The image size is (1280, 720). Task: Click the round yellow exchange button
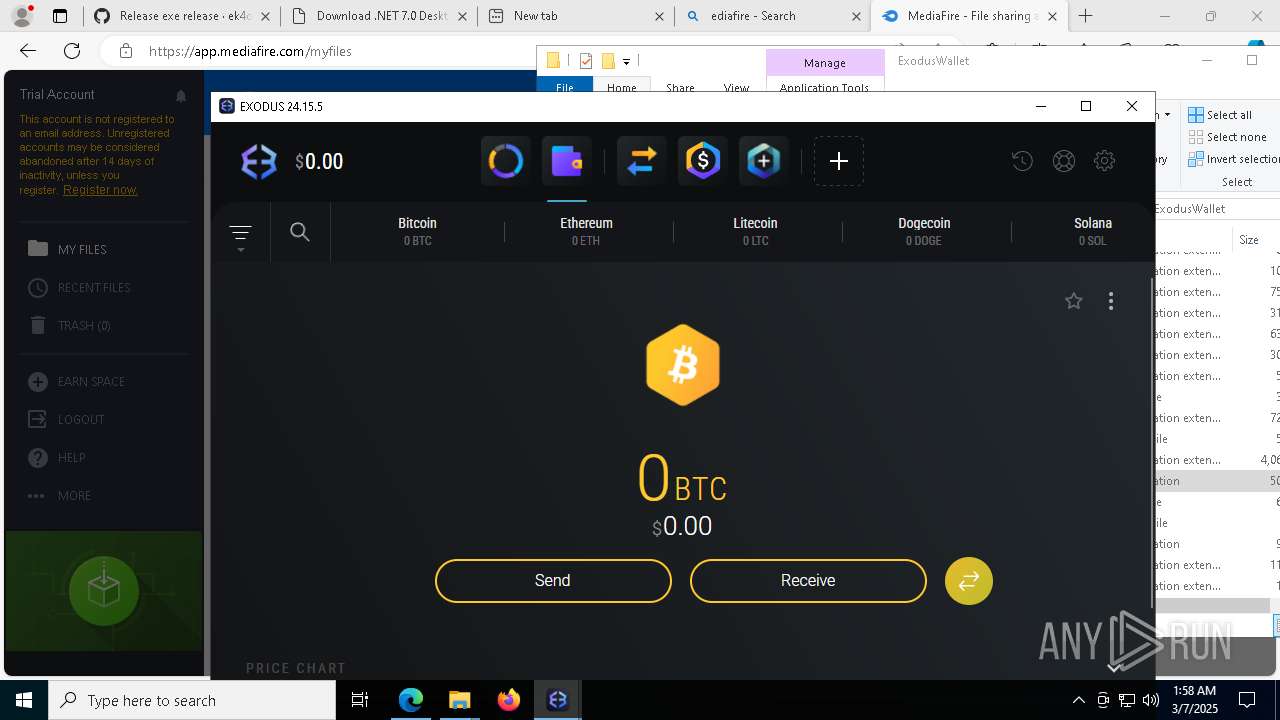click(969, 581)
